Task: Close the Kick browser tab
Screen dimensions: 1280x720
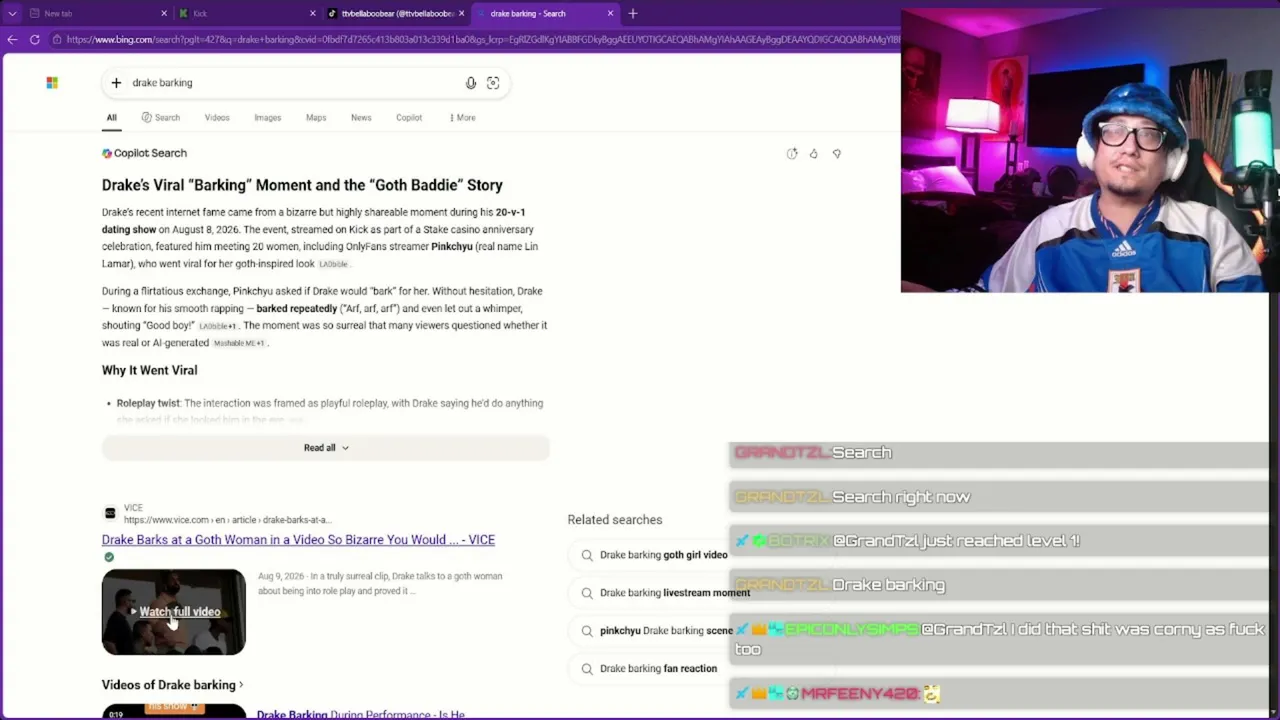Action: click(313, 14)
